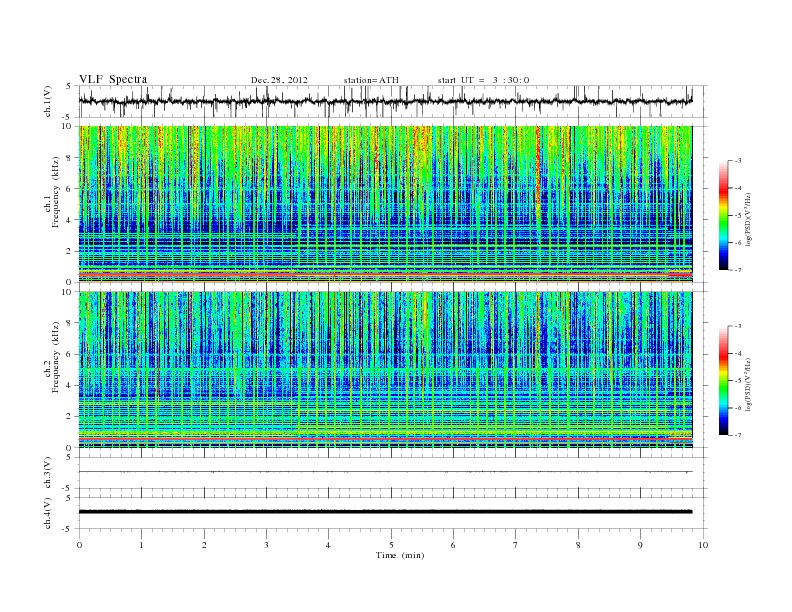Click the ch.1 PSD color scale bar
This screenshot has height=612, width=792.
[x=723, y=215]
